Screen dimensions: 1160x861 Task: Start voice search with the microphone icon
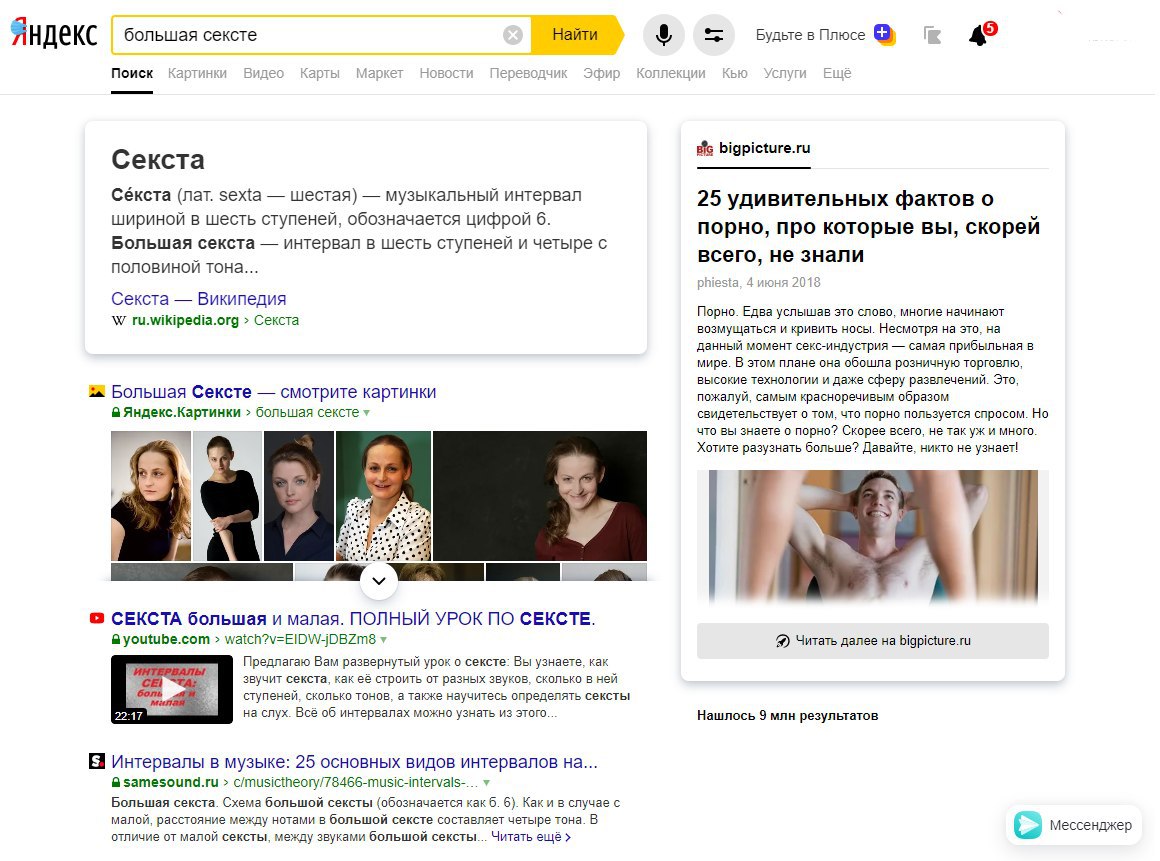point(664,35)
